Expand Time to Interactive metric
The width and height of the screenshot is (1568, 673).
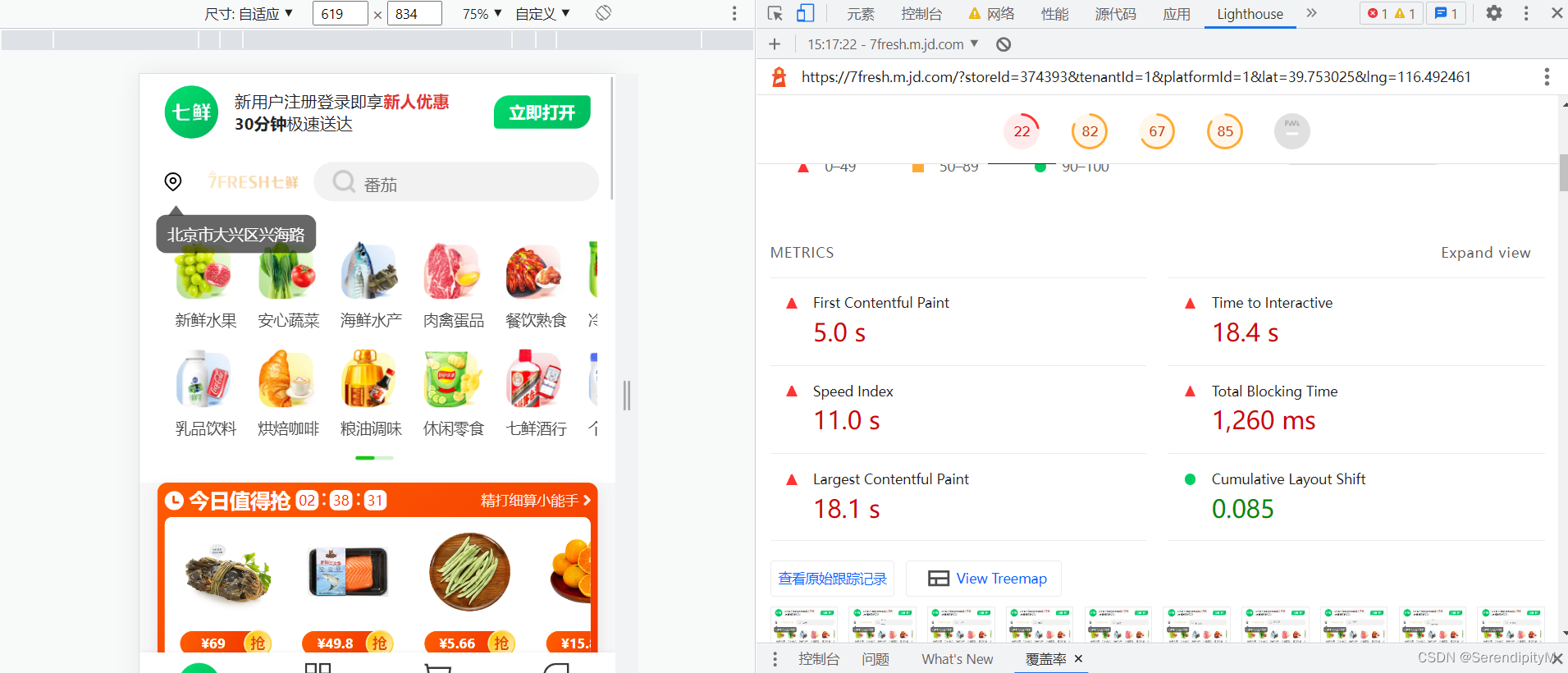point(1356,322)
